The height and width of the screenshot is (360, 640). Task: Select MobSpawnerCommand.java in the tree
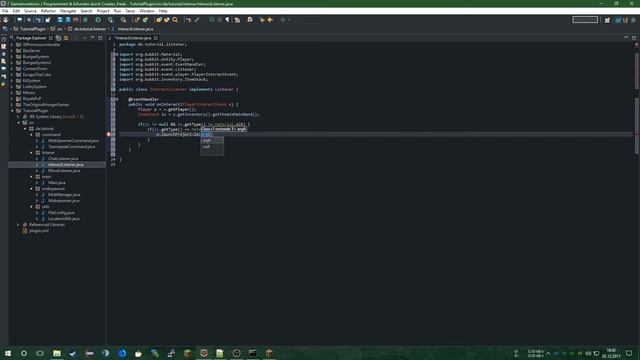(73, 140)
